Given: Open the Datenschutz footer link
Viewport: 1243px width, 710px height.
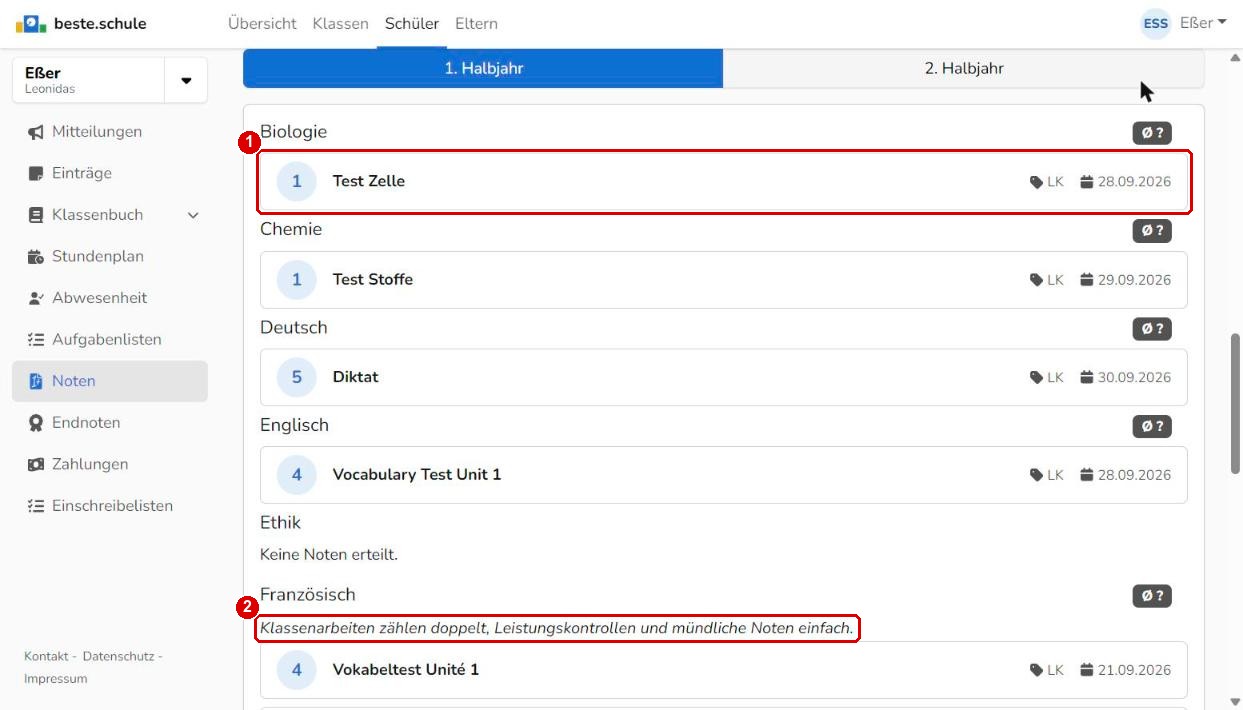Looking at the screenshot, I should pos(117,656).
